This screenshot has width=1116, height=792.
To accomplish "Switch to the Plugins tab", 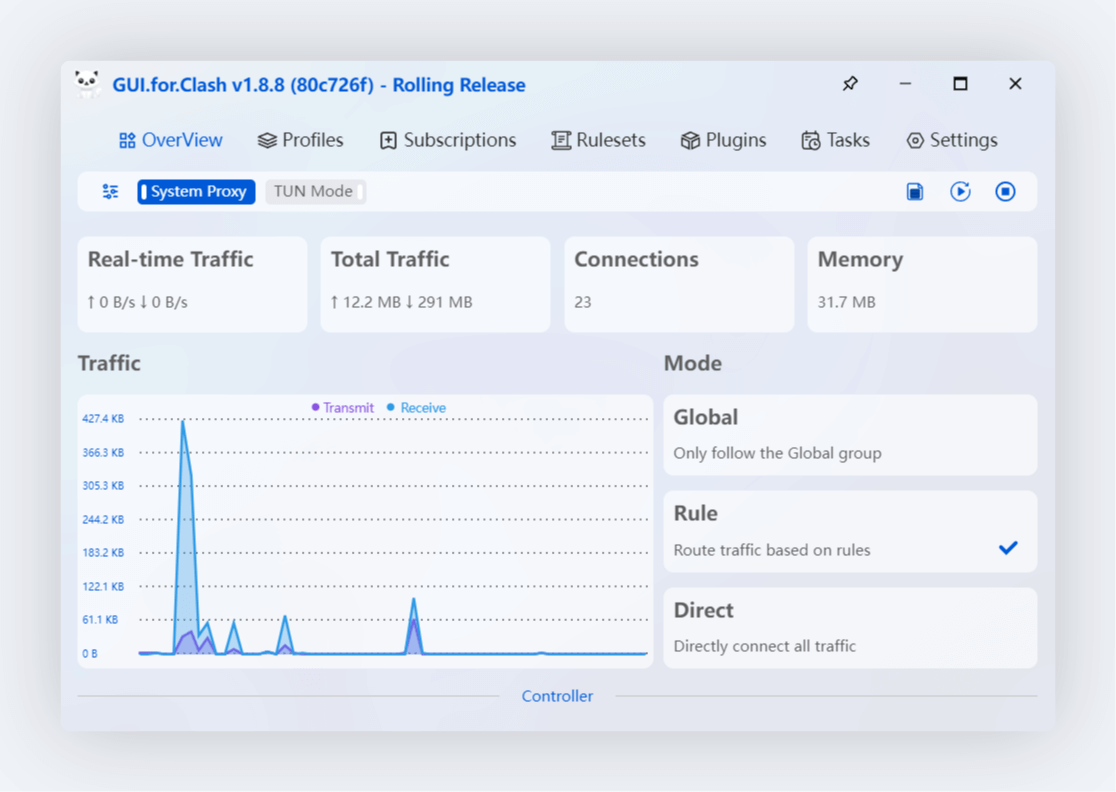I will click(723, 140).
